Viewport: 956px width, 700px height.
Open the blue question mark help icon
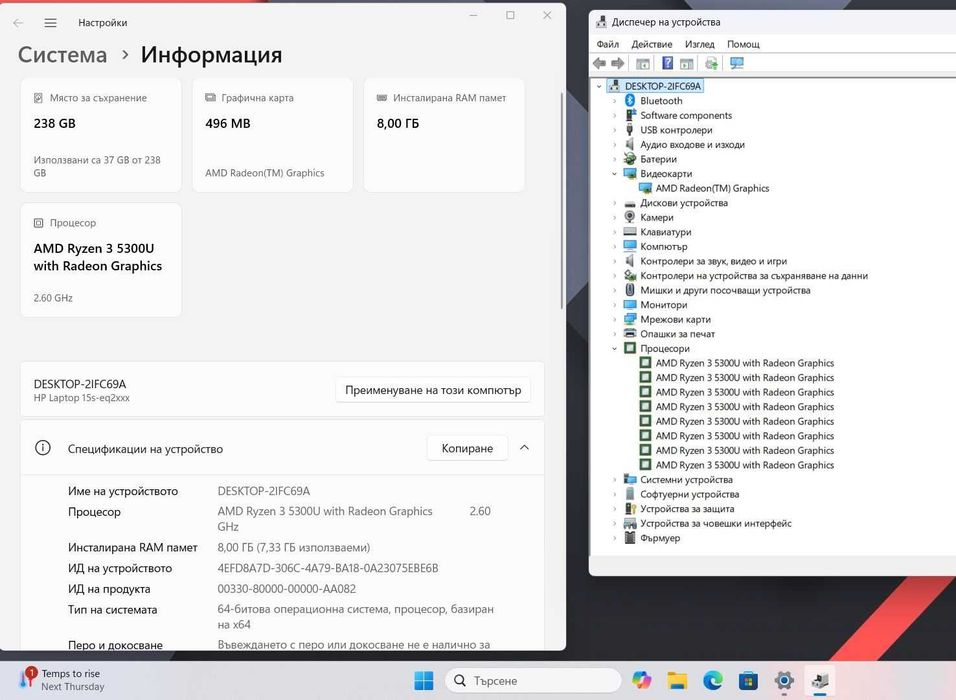pos(668,63)
